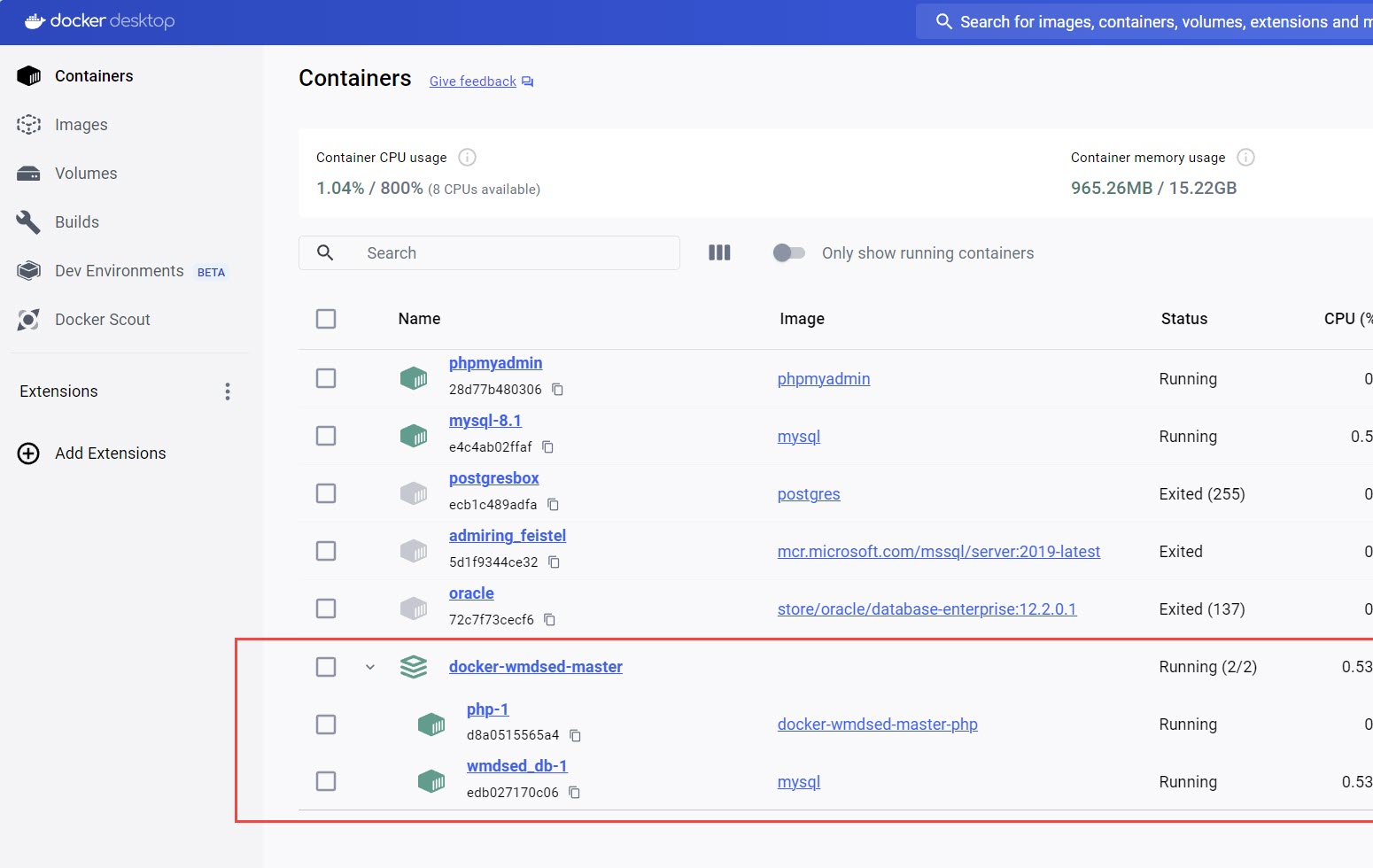Open the Extensions three-dot menu
Screen dimensions: 1373x868
tap(228, 391)
